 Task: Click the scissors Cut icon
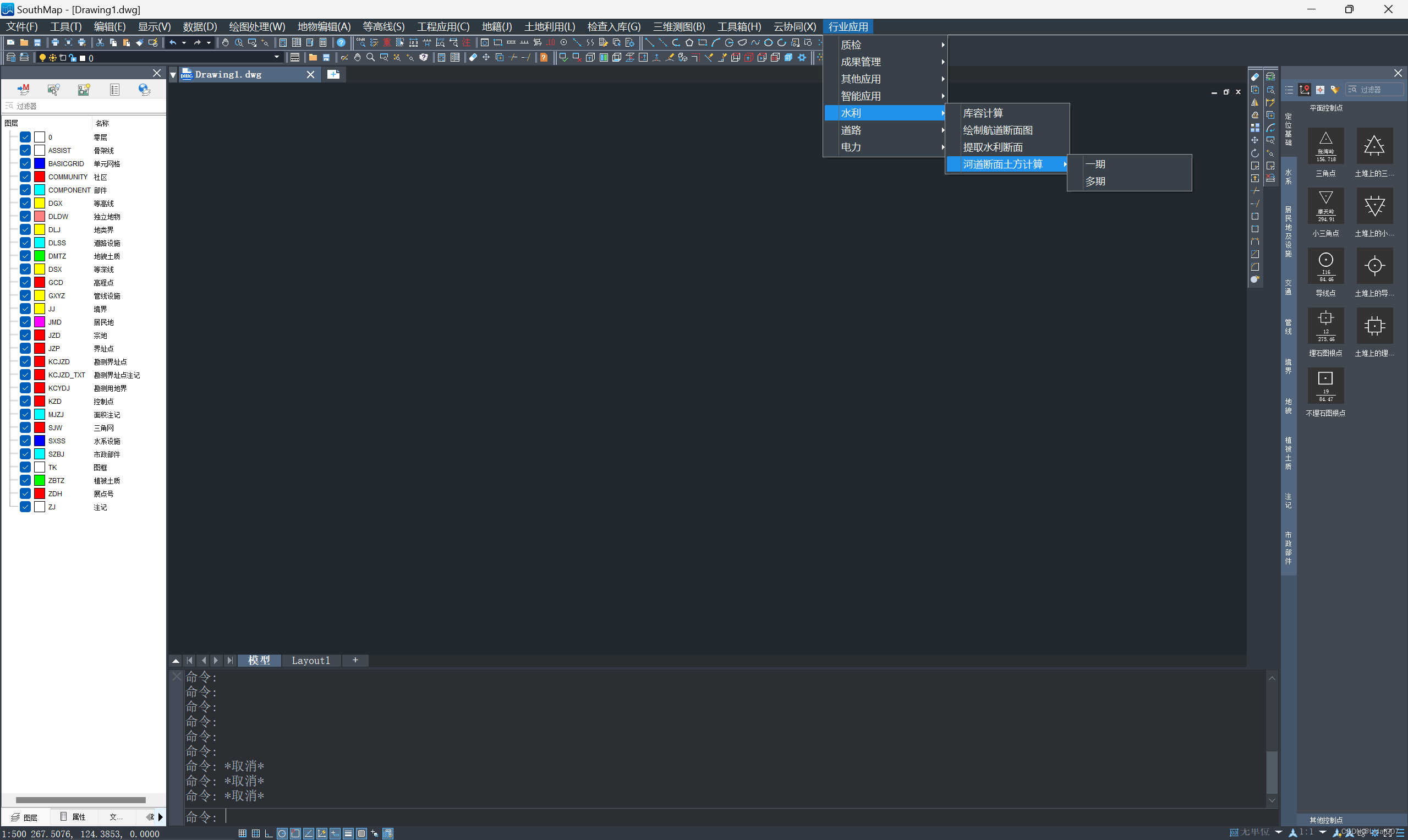(x=100, y=42)
